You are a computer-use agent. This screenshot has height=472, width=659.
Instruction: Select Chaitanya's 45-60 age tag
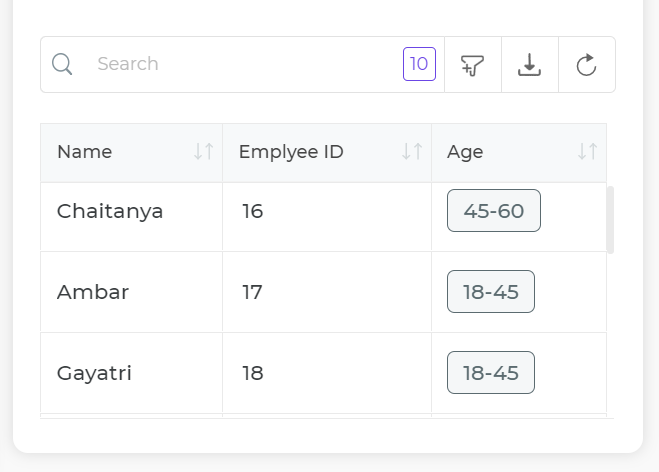click(494, 211)
